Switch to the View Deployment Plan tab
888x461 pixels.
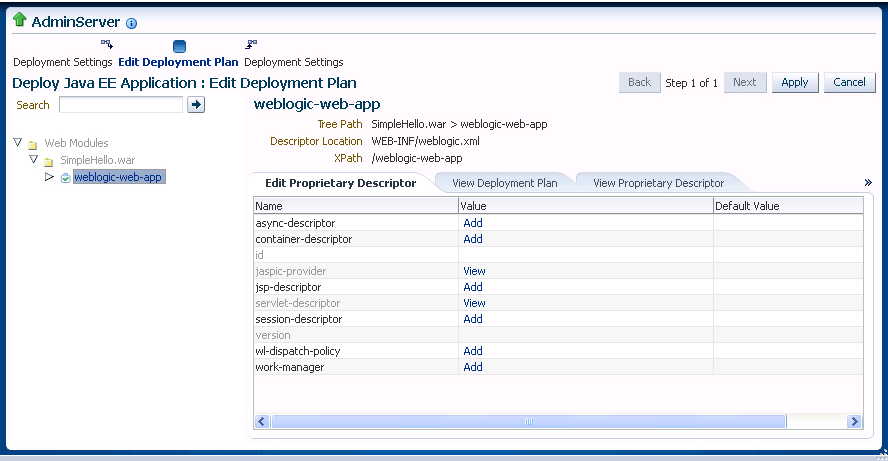pos(505,183)
